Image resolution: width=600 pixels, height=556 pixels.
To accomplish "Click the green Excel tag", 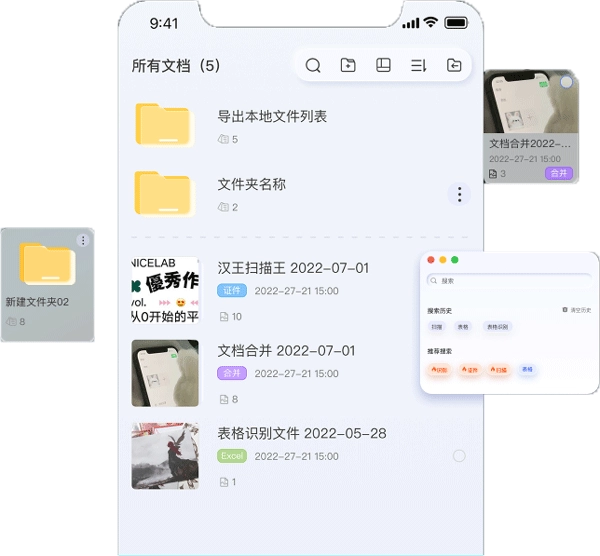I will click(x=232, y=456).
